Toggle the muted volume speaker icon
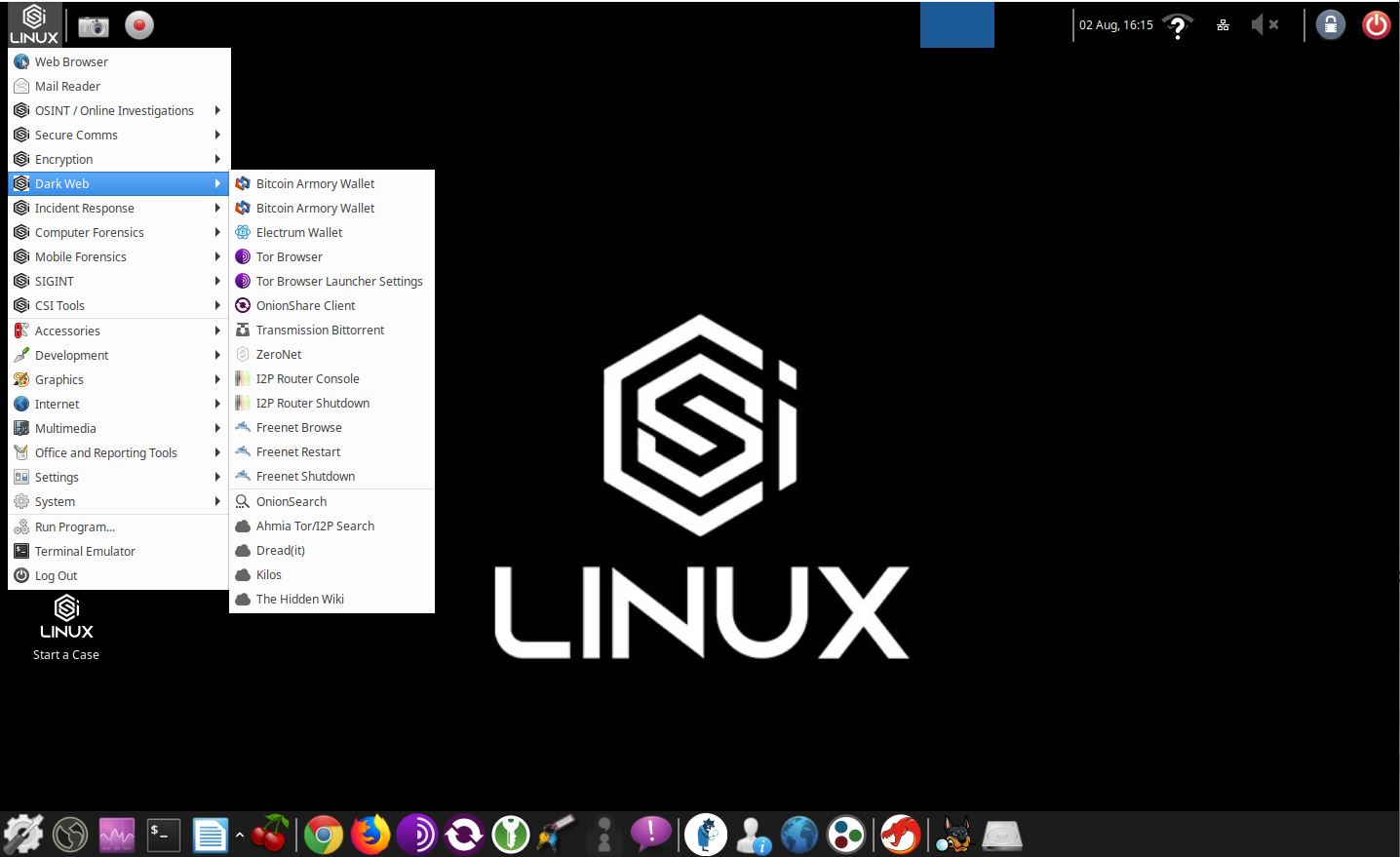The height and width of the screenshot is (857, 1400). pos(1264,25)
